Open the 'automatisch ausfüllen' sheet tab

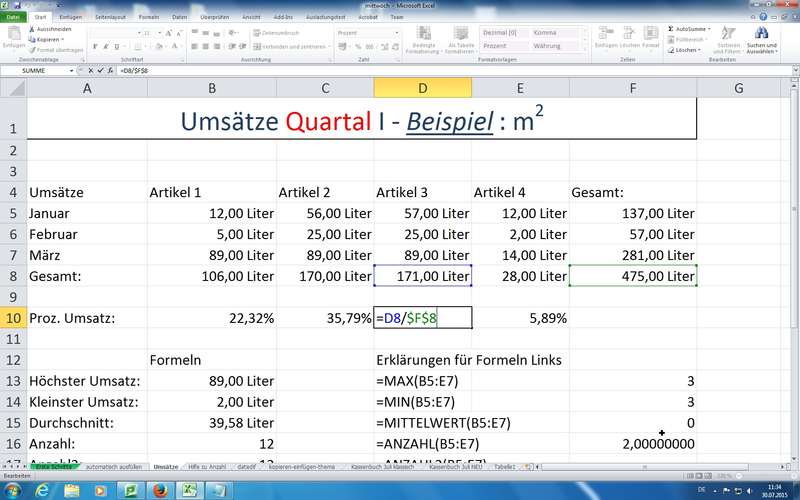click(114, 467)
